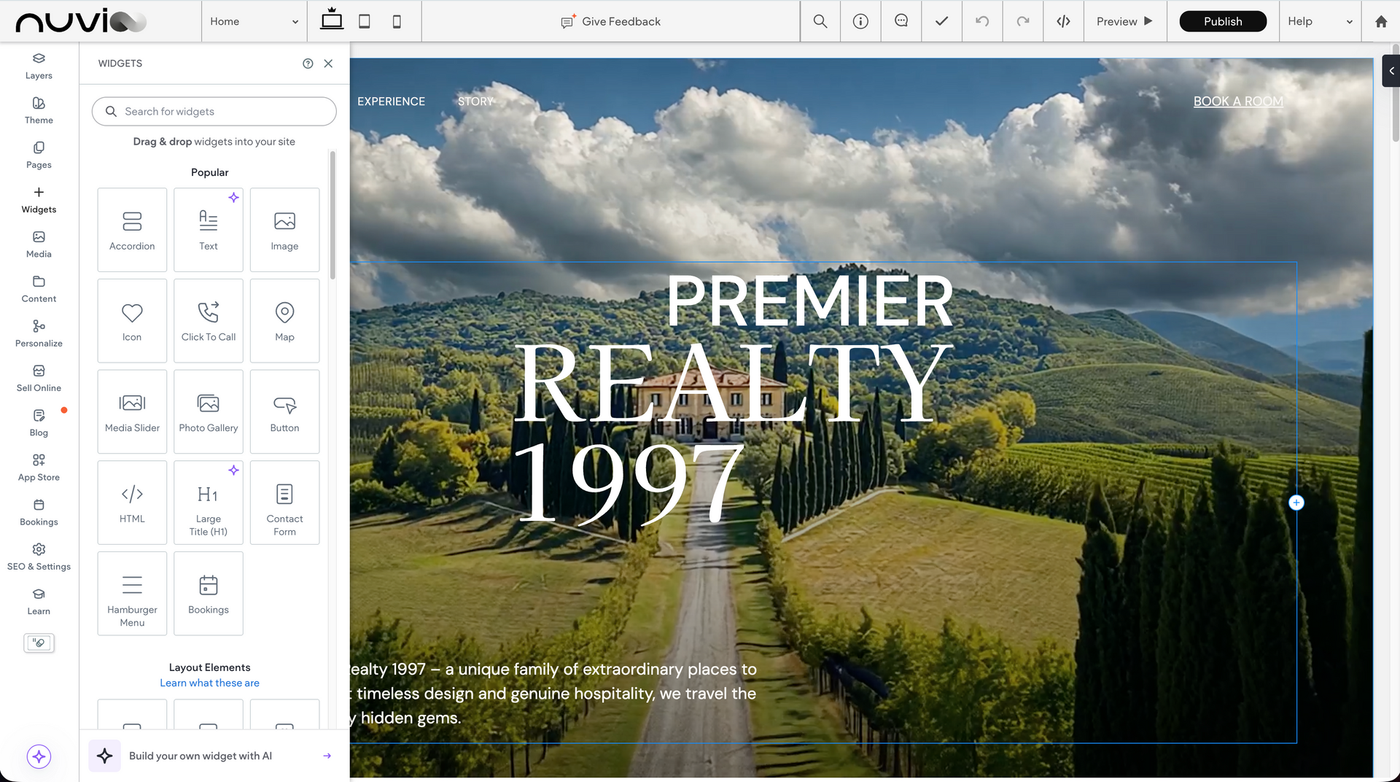Switch to mobile phone preview
Image resolution: width=1400 pixels, height=782 pixels.
pos(397,20)
